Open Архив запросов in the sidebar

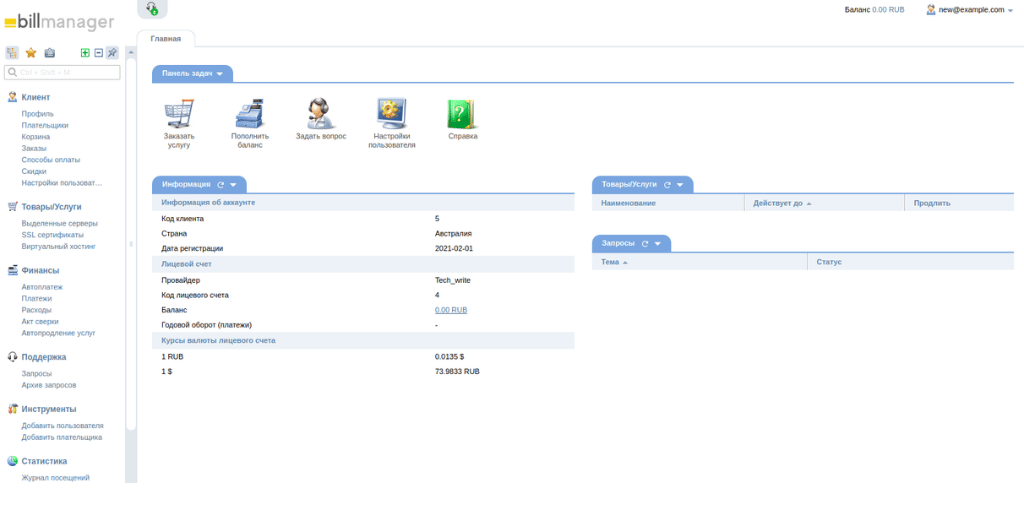(x=49, y=385)
